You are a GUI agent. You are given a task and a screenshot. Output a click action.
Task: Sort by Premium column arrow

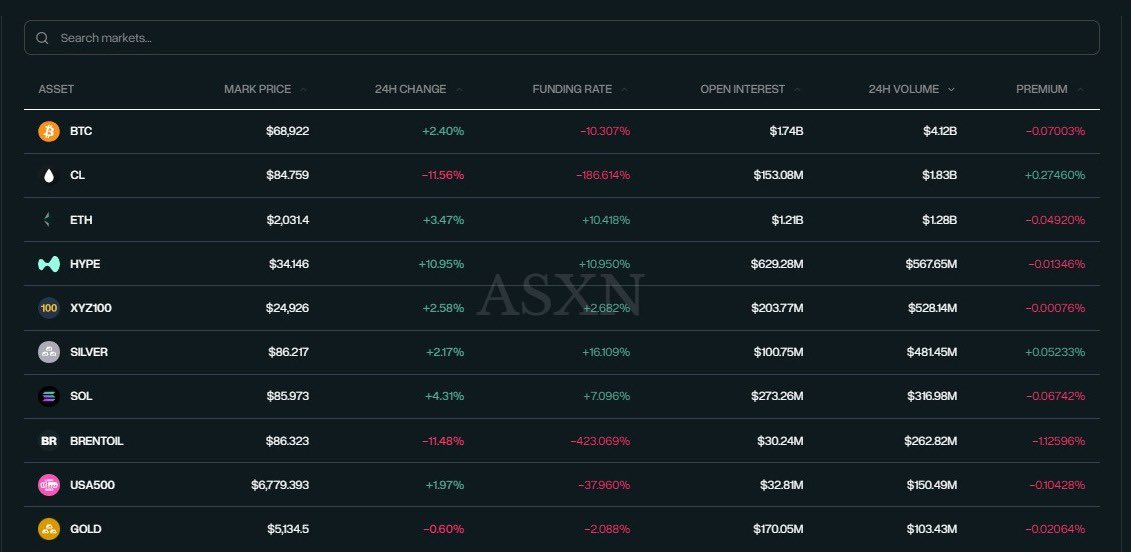[x=1080, y=89]
